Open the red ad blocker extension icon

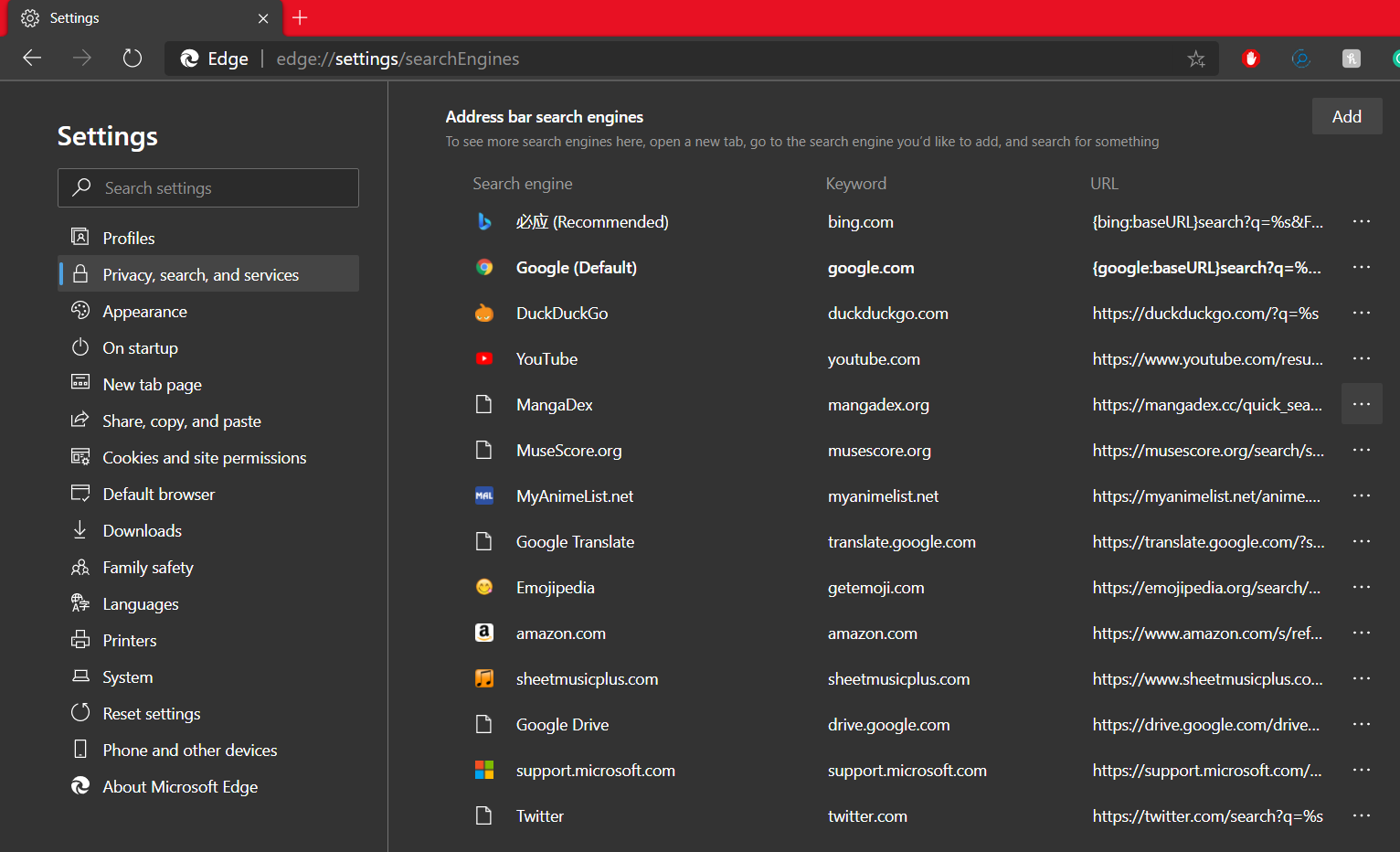coord(1251,59)
